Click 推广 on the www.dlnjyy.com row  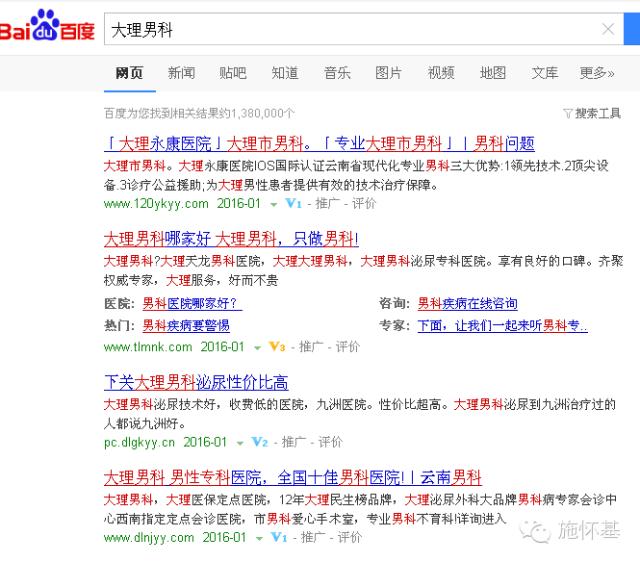click(x=313, y=538)
